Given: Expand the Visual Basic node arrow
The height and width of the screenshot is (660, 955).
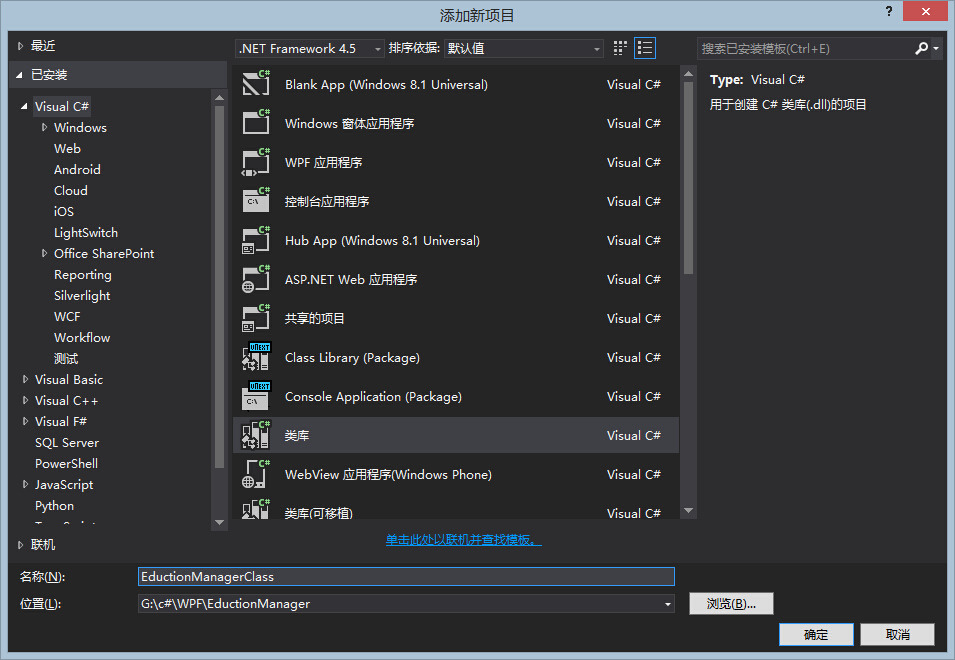Looking at the screenshot, I should click(25, 379).
